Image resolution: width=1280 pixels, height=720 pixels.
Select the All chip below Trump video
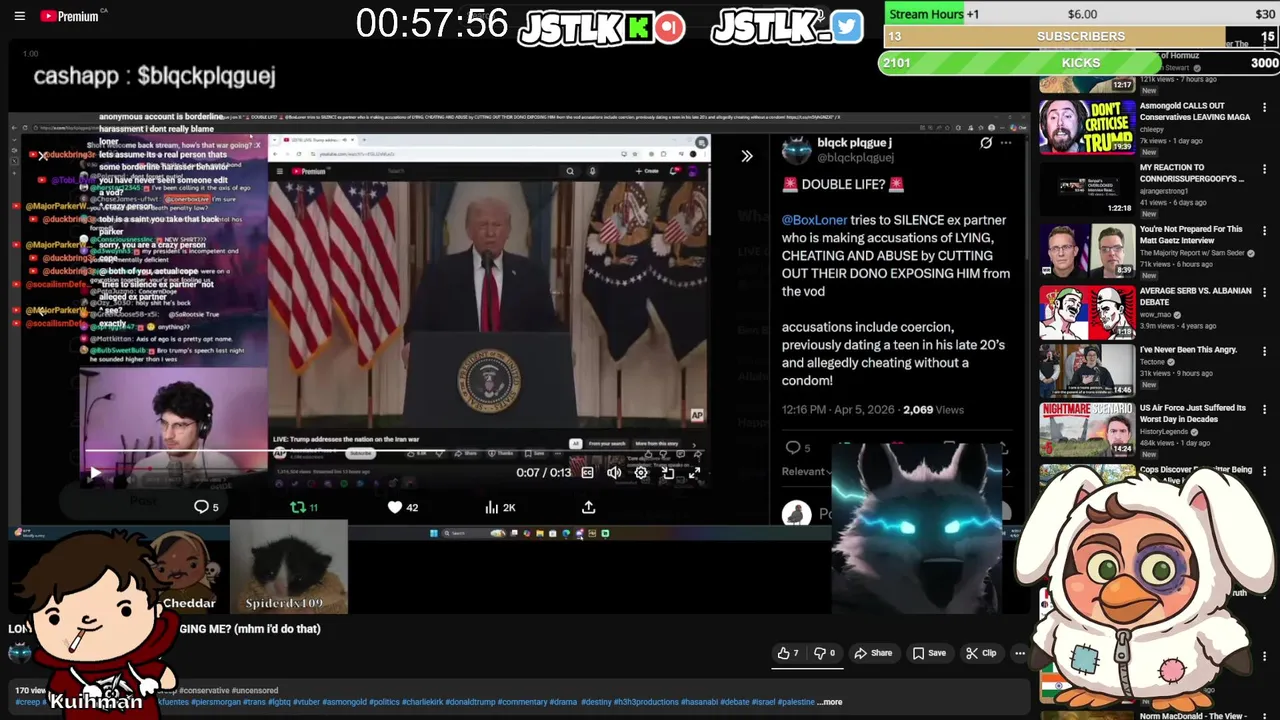click(575, 443)
